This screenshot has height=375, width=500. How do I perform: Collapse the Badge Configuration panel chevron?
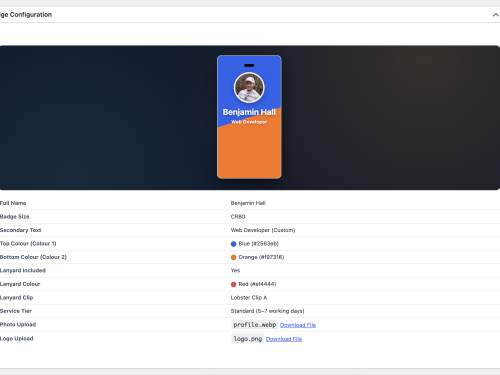[496, 15]
